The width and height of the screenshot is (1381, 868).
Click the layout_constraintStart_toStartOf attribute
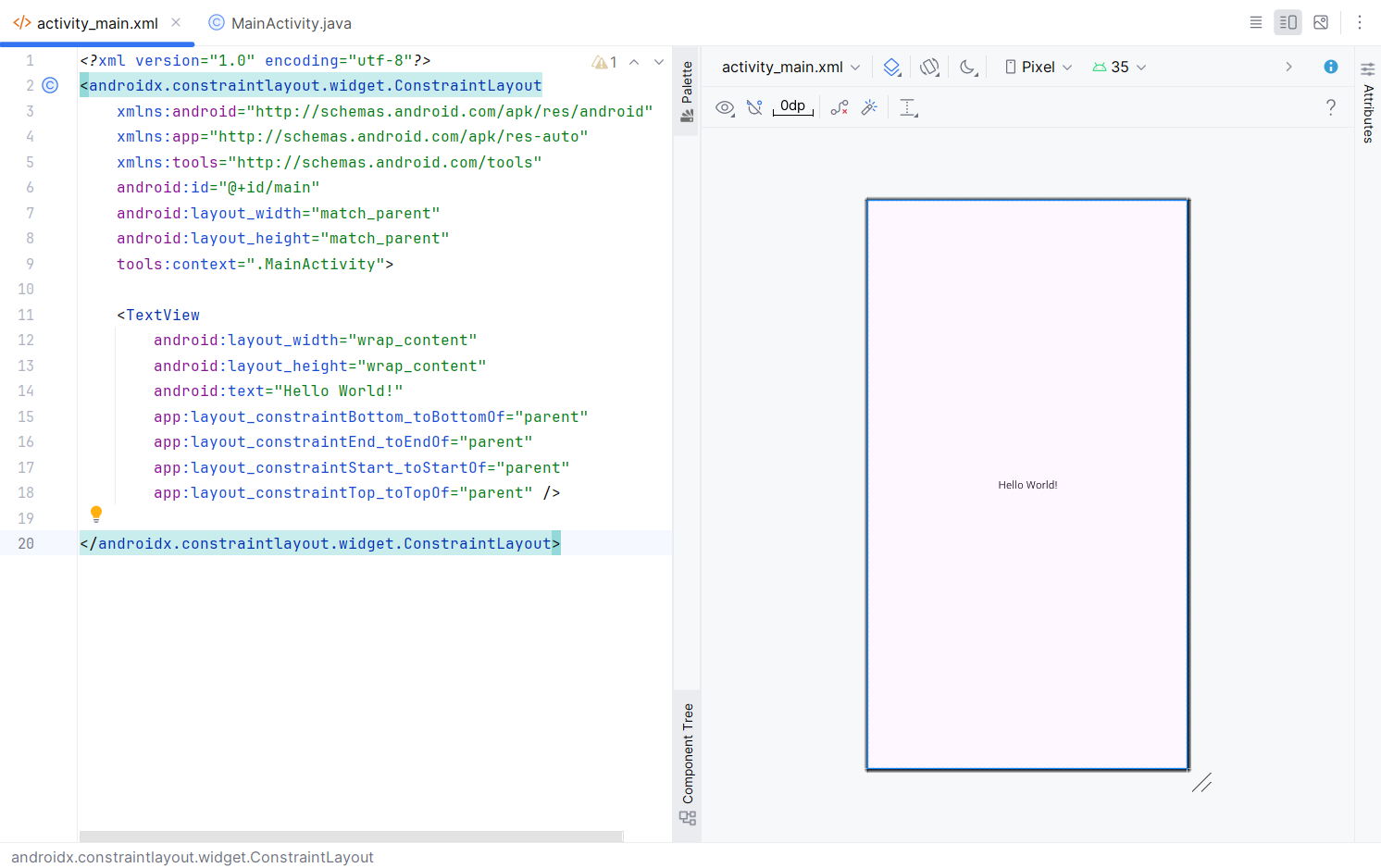point(362,467)
